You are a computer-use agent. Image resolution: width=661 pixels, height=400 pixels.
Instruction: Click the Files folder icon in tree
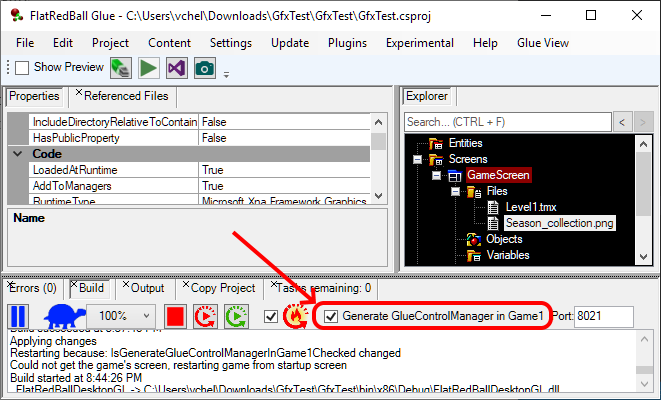tap(474, 191)
